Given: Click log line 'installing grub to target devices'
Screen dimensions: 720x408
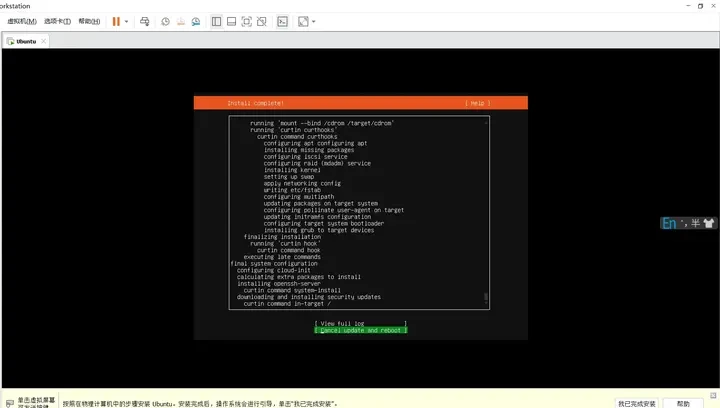Looking at the screenshot, I should point(319,230).
